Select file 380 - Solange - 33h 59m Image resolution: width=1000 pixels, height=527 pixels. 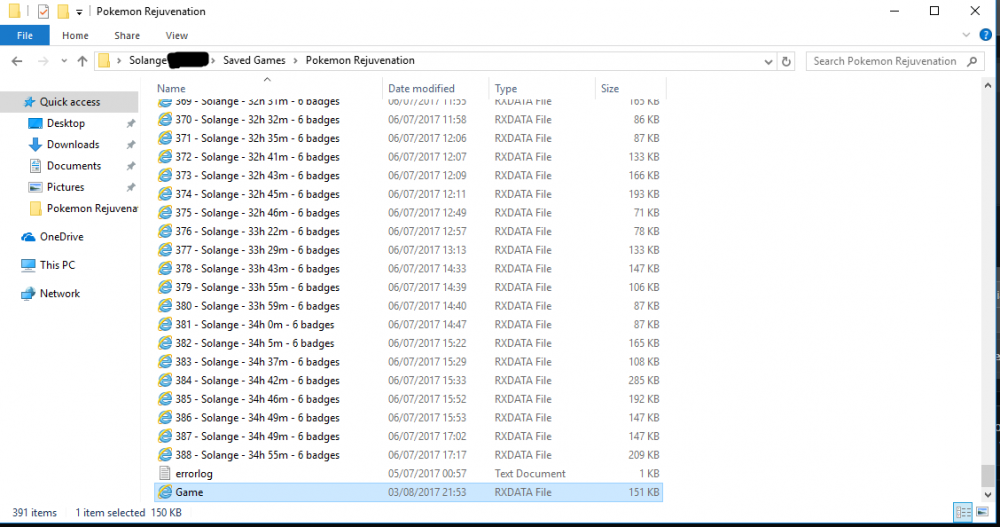coord(408,306)
